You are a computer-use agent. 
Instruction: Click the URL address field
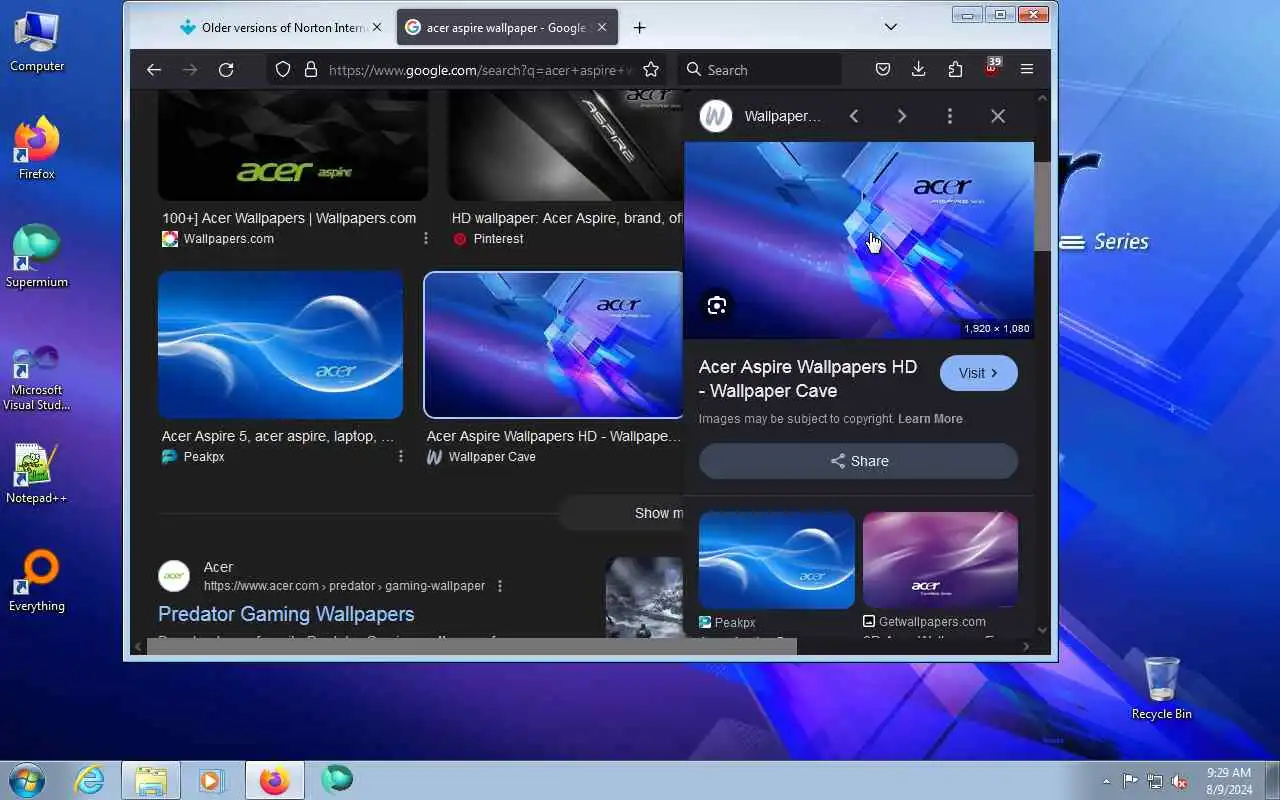point(480,70)
